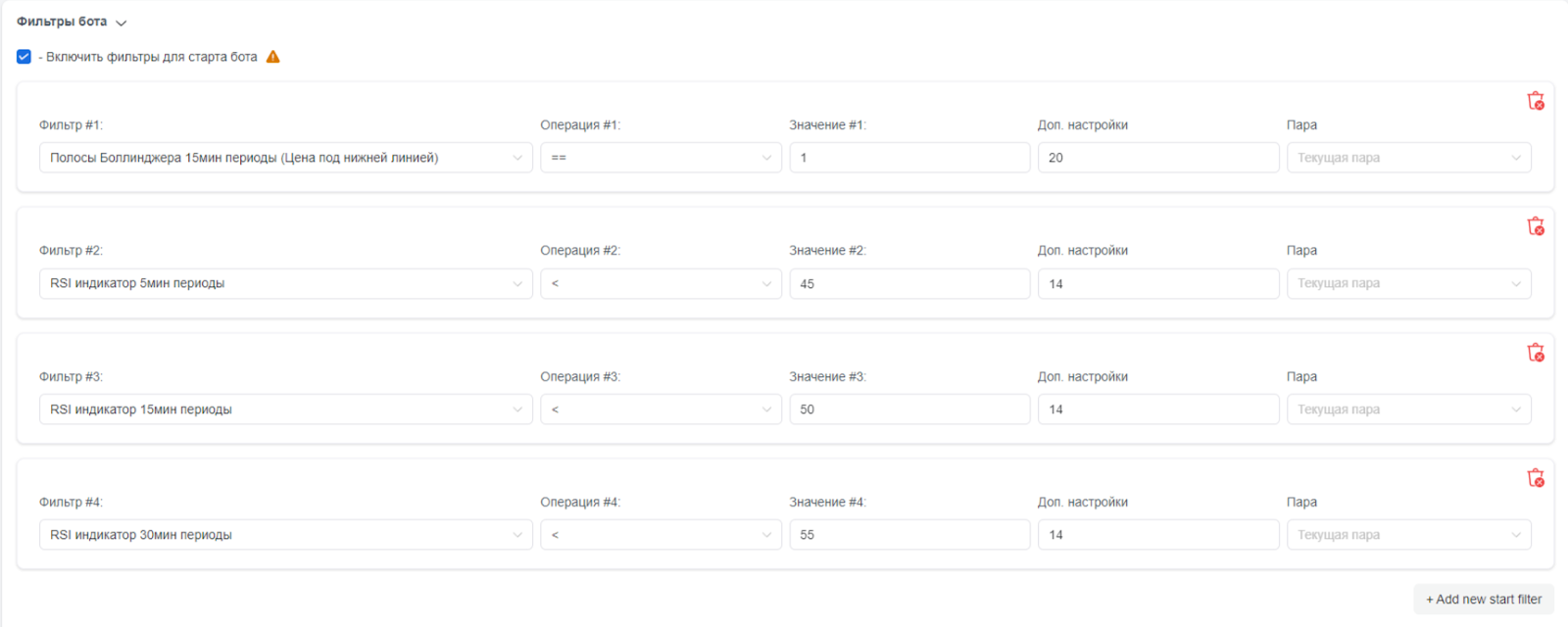
Task: Delete filter #1 using trash icon
Action: pyautogui.click(x=1536, y=101)
